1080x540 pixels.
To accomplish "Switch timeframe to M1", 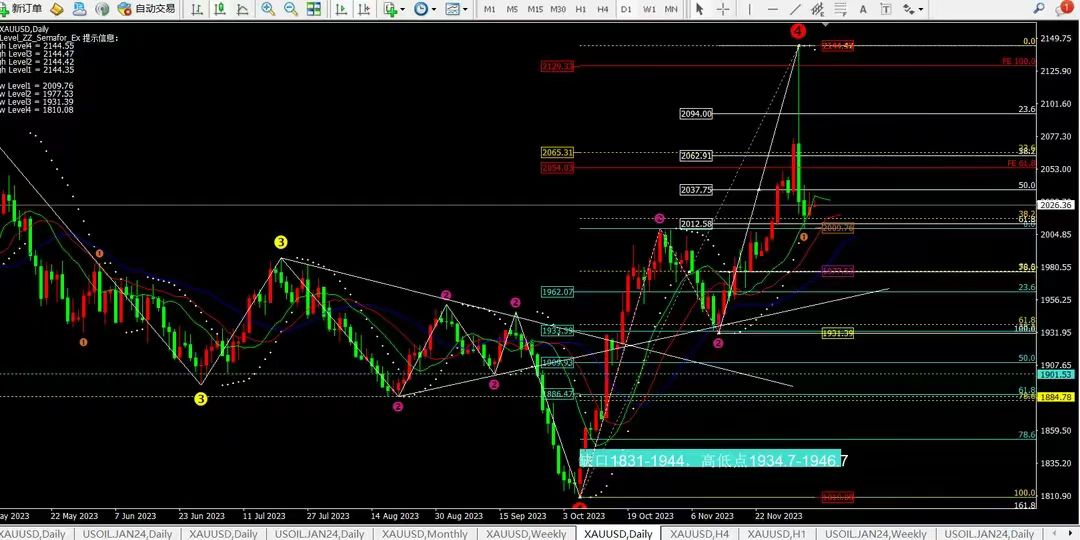I will pyautogui.click(x=489, y=9).
